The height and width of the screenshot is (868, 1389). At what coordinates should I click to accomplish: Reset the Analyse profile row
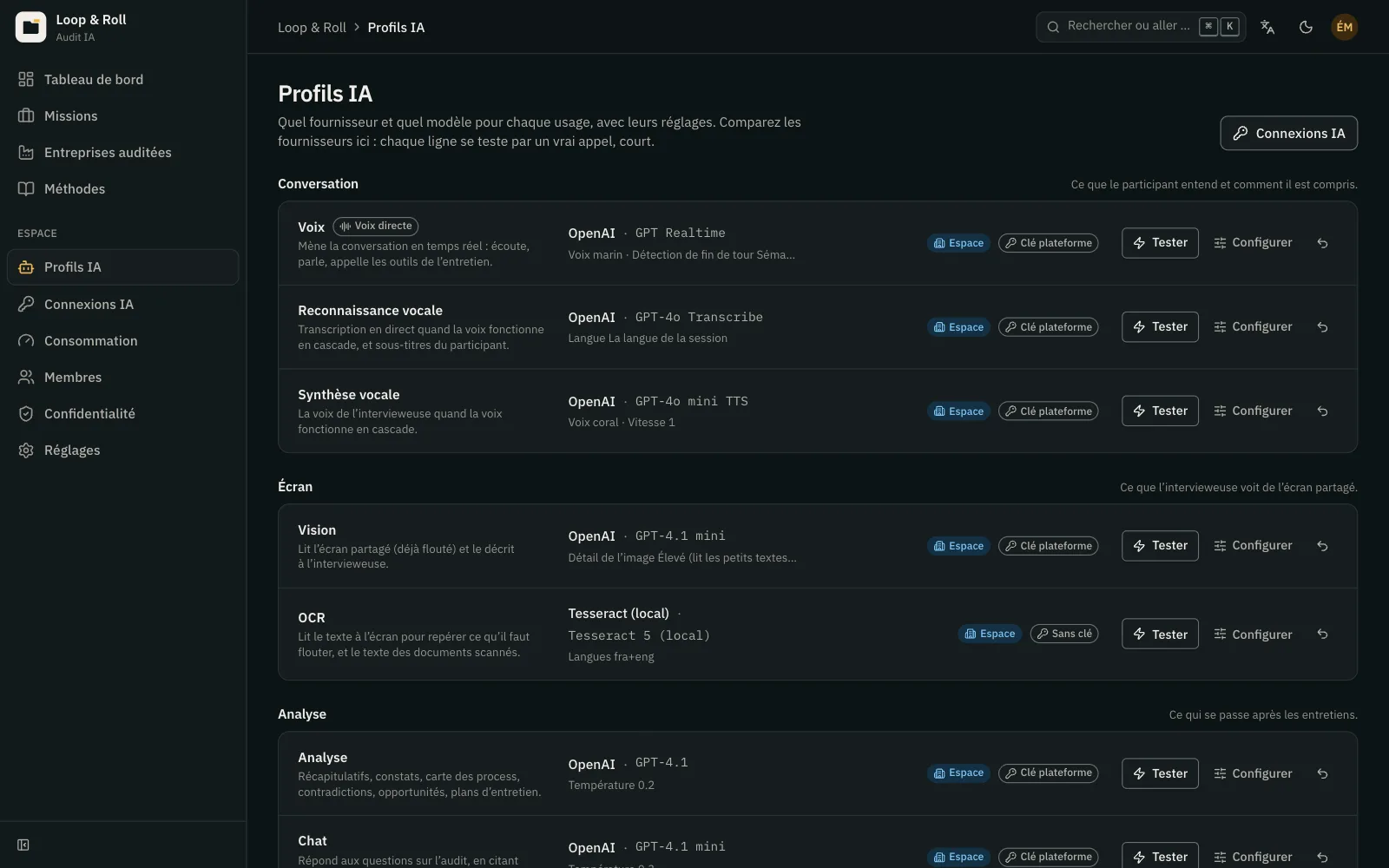pos(1322,773)
